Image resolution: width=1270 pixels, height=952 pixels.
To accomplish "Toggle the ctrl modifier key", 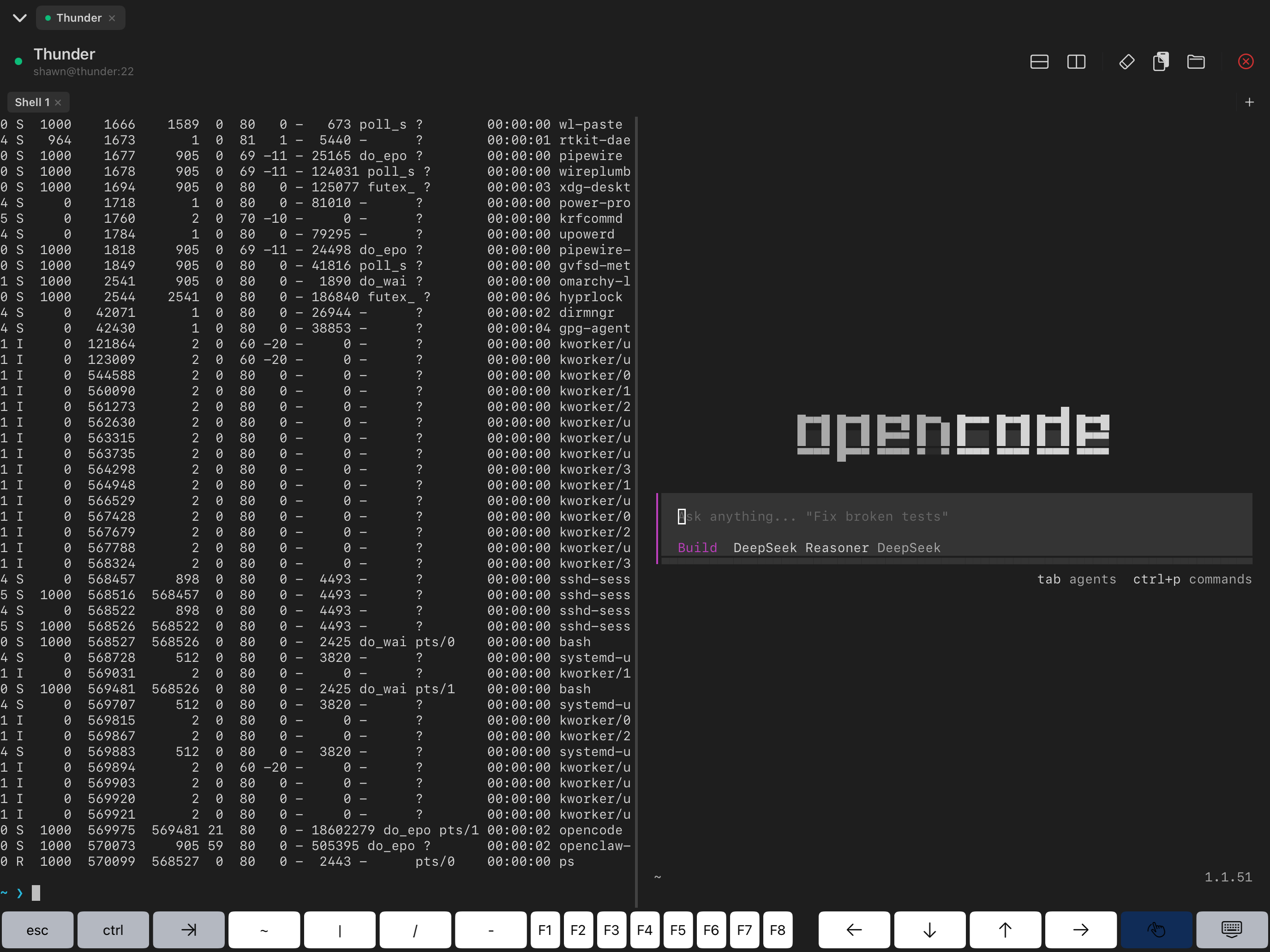I will point(113,929).
